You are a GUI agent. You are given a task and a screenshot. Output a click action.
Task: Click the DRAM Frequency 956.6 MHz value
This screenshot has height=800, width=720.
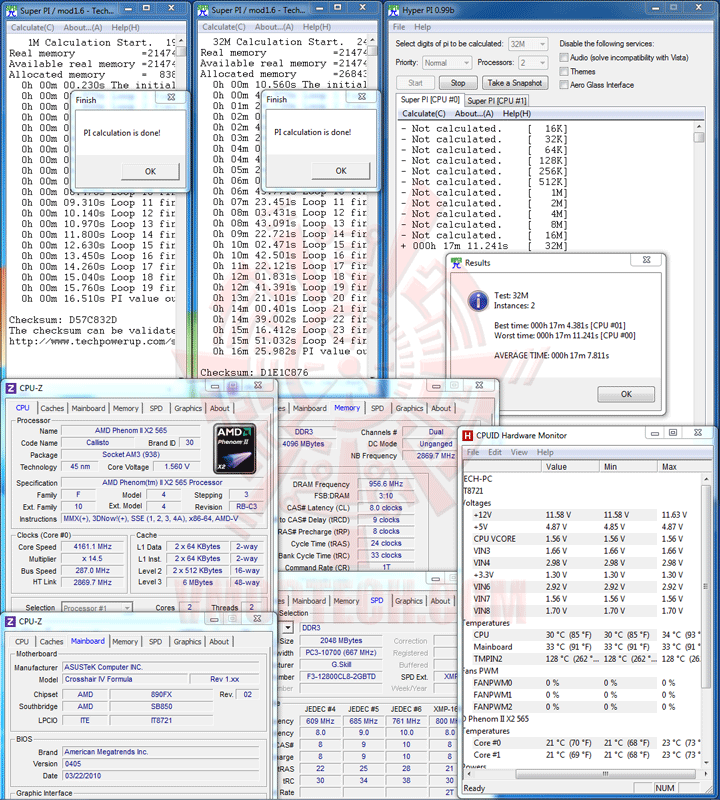click(x=386, y=484)
